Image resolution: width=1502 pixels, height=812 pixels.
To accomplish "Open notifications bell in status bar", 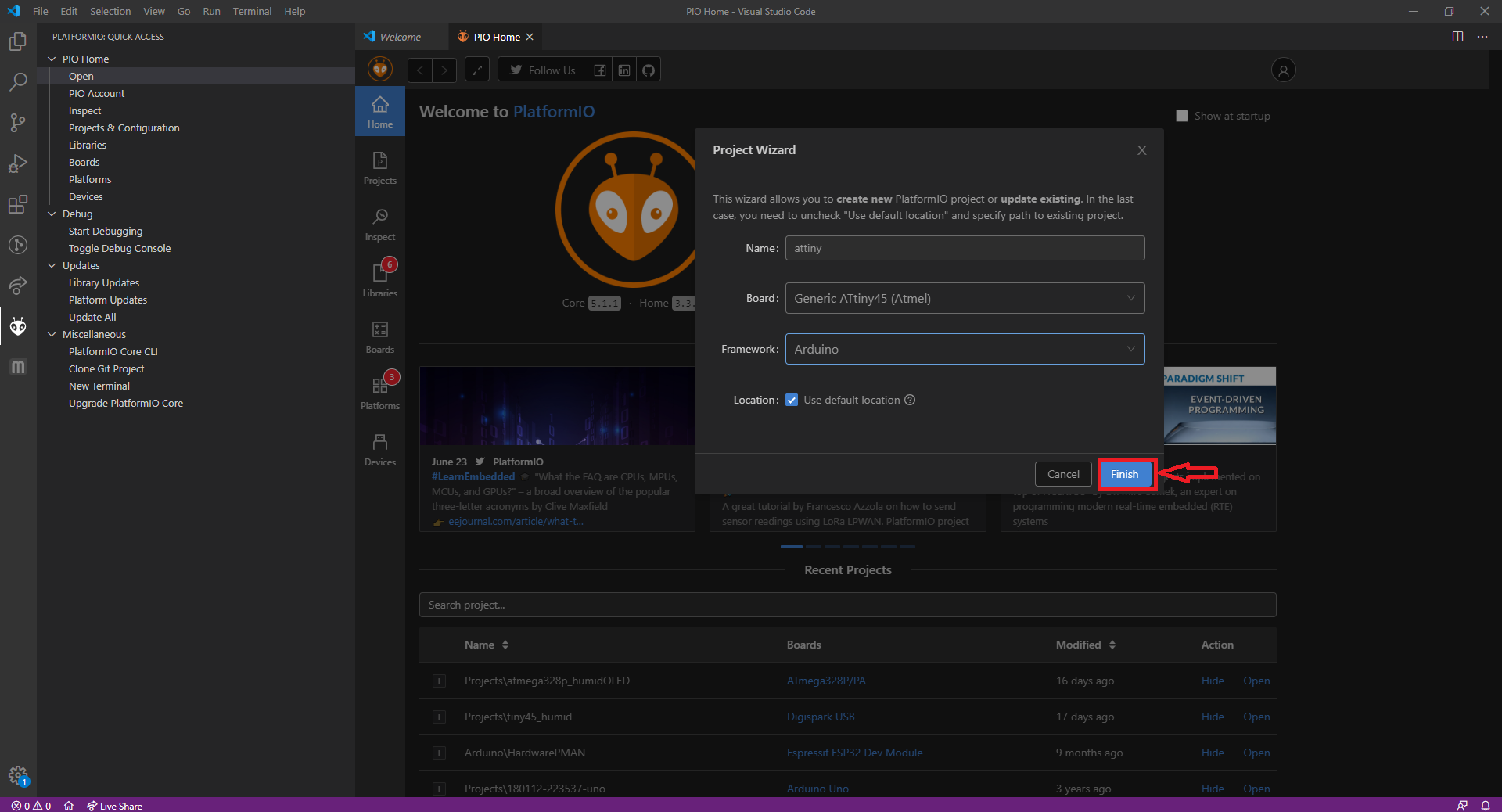I will (x=1485, y=806).
